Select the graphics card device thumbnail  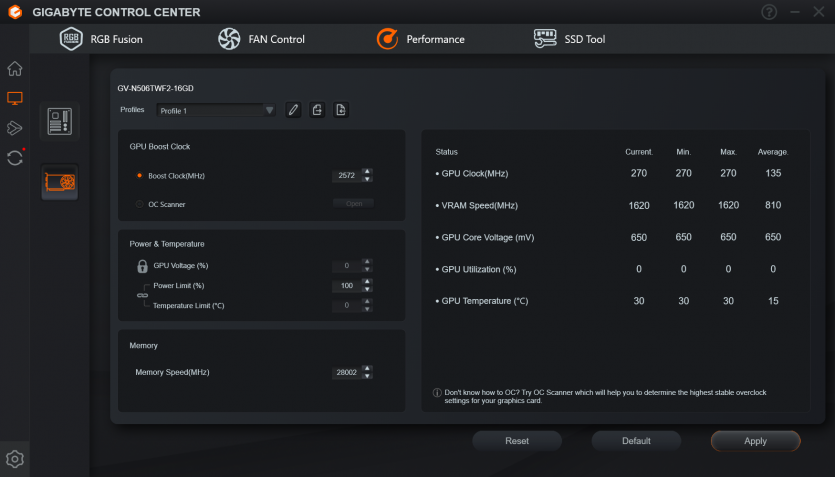coord(59,182)
